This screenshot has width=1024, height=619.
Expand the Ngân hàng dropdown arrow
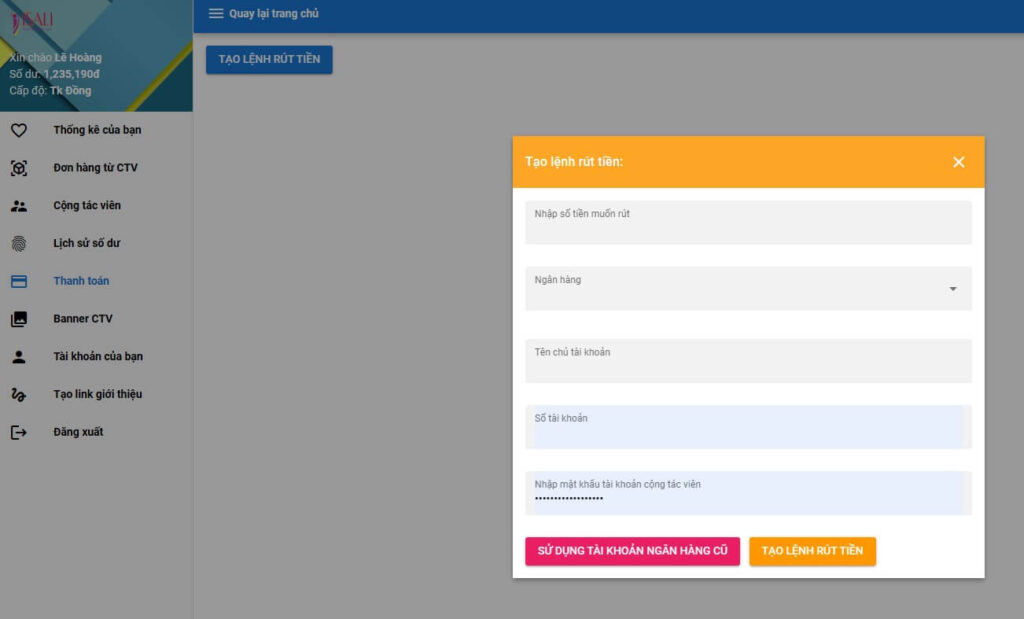pyautogui.click(x=953, y=289)
